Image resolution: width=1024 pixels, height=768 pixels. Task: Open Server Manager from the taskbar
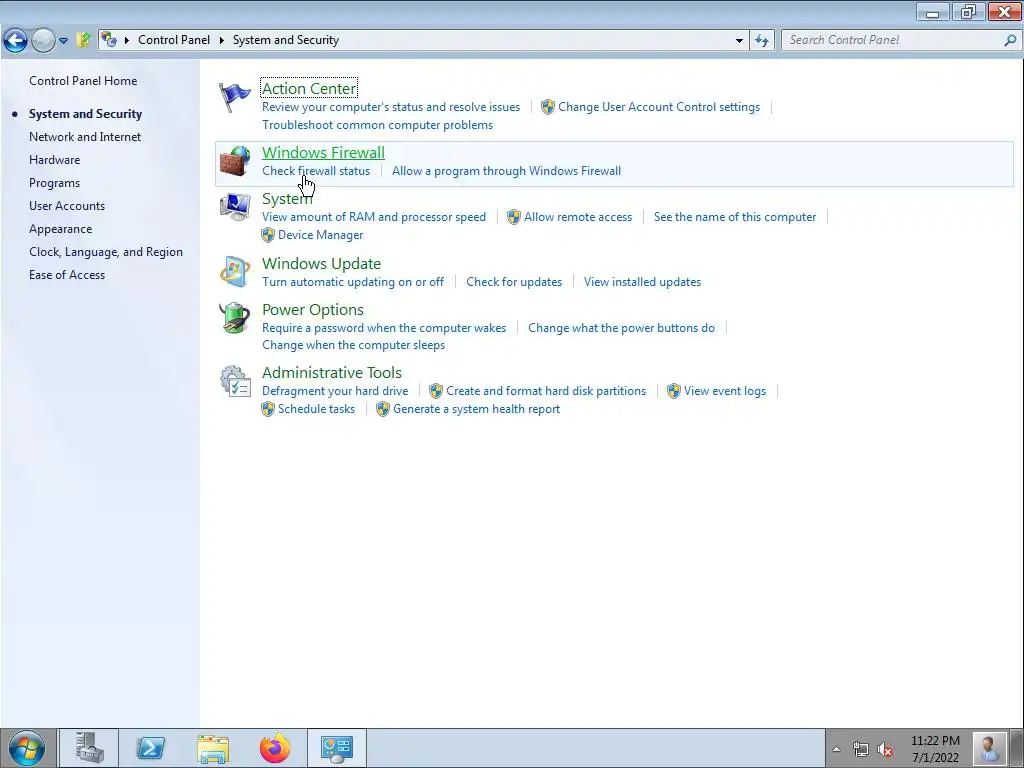click(x=89, y=748)
